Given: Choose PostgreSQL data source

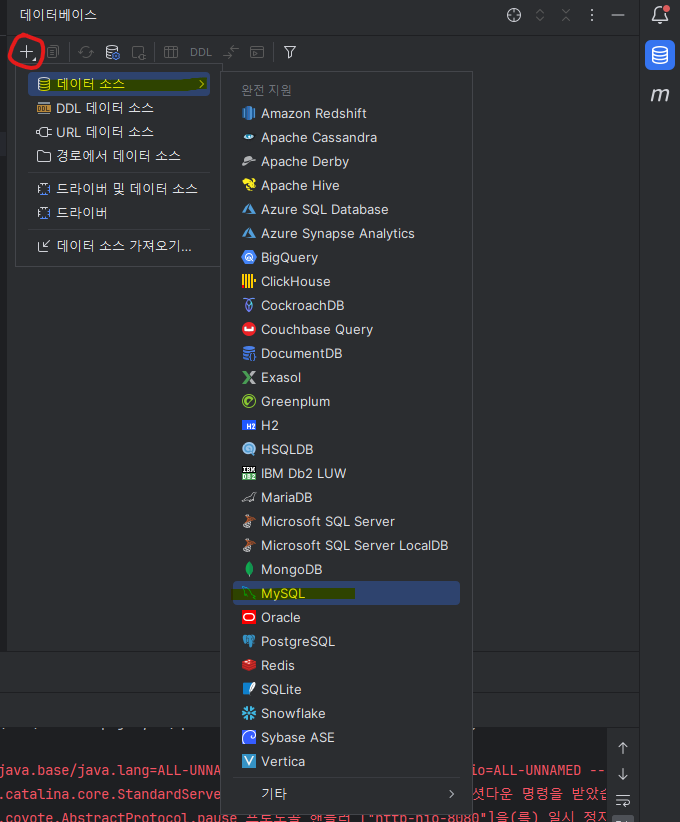Looking at the screenshot, I should click(347, 642).
